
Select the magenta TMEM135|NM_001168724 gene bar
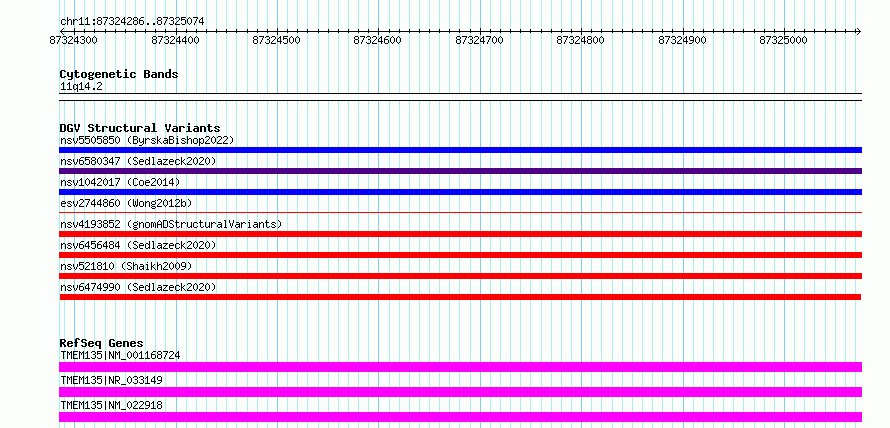click(460, 367)
